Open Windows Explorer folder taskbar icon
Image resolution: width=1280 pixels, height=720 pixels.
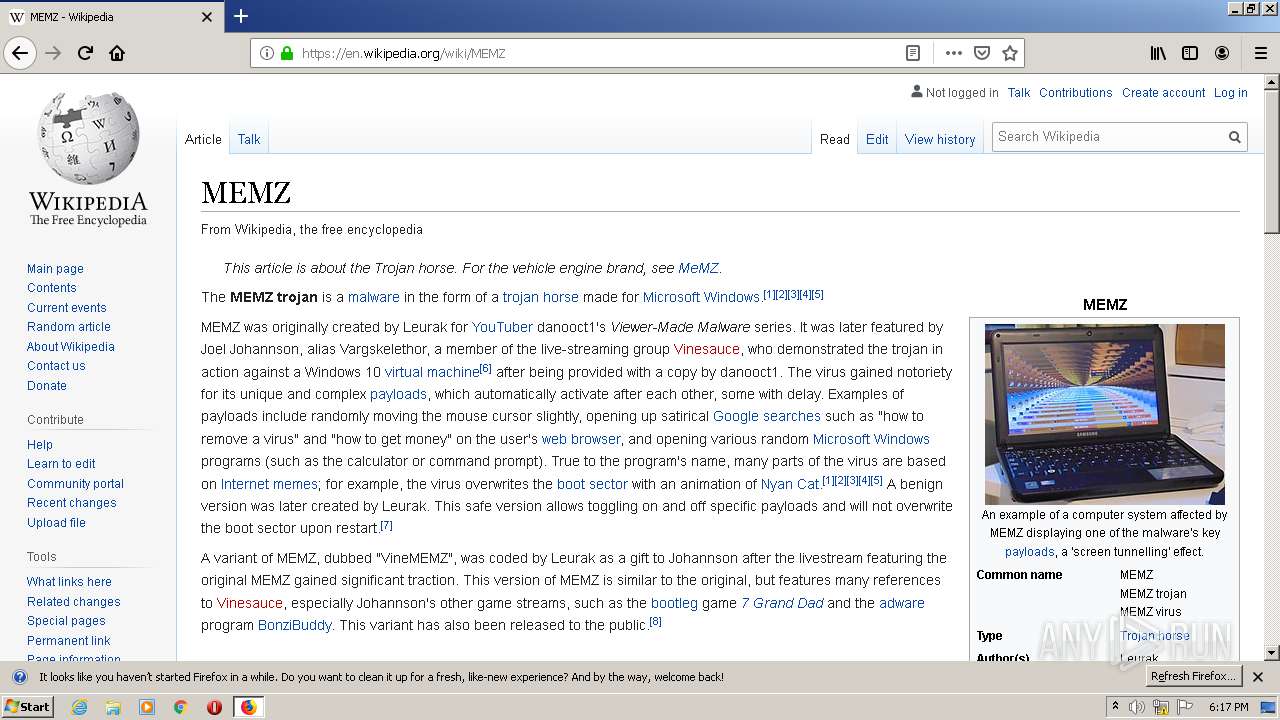(113, 707)
